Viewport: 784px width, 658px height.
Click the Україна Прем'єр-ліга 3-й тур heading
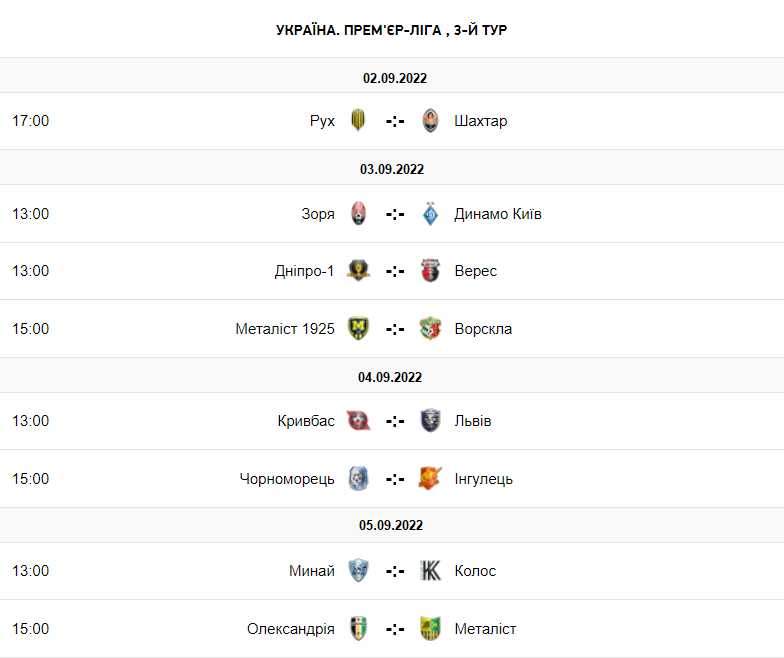click(392, 30)
